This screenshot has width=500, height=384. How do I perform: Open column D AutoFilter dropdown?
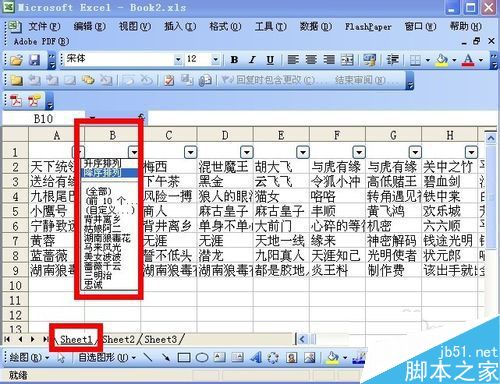(247, 152)
